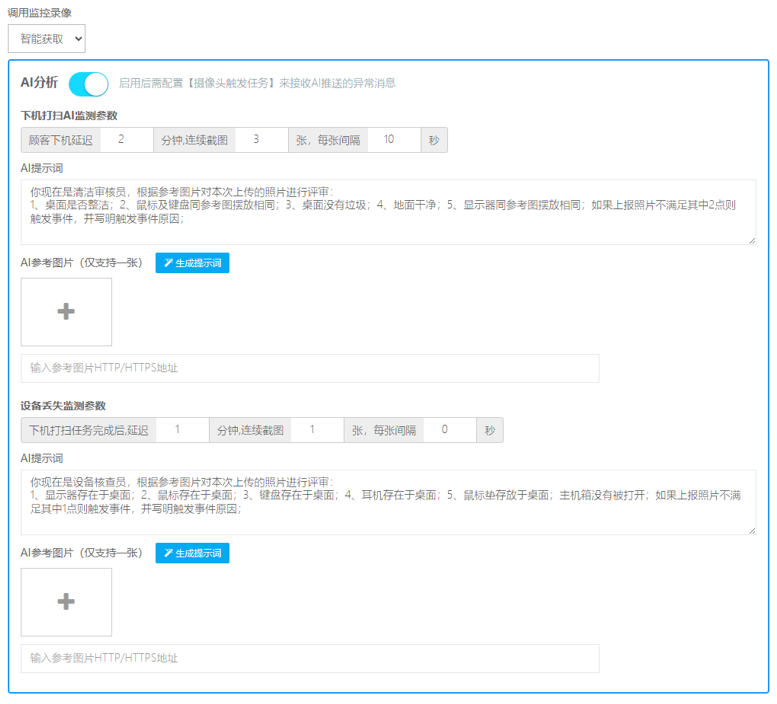
Task: Click the 设备核查员 AI prompt textarea
Action: 388,502
